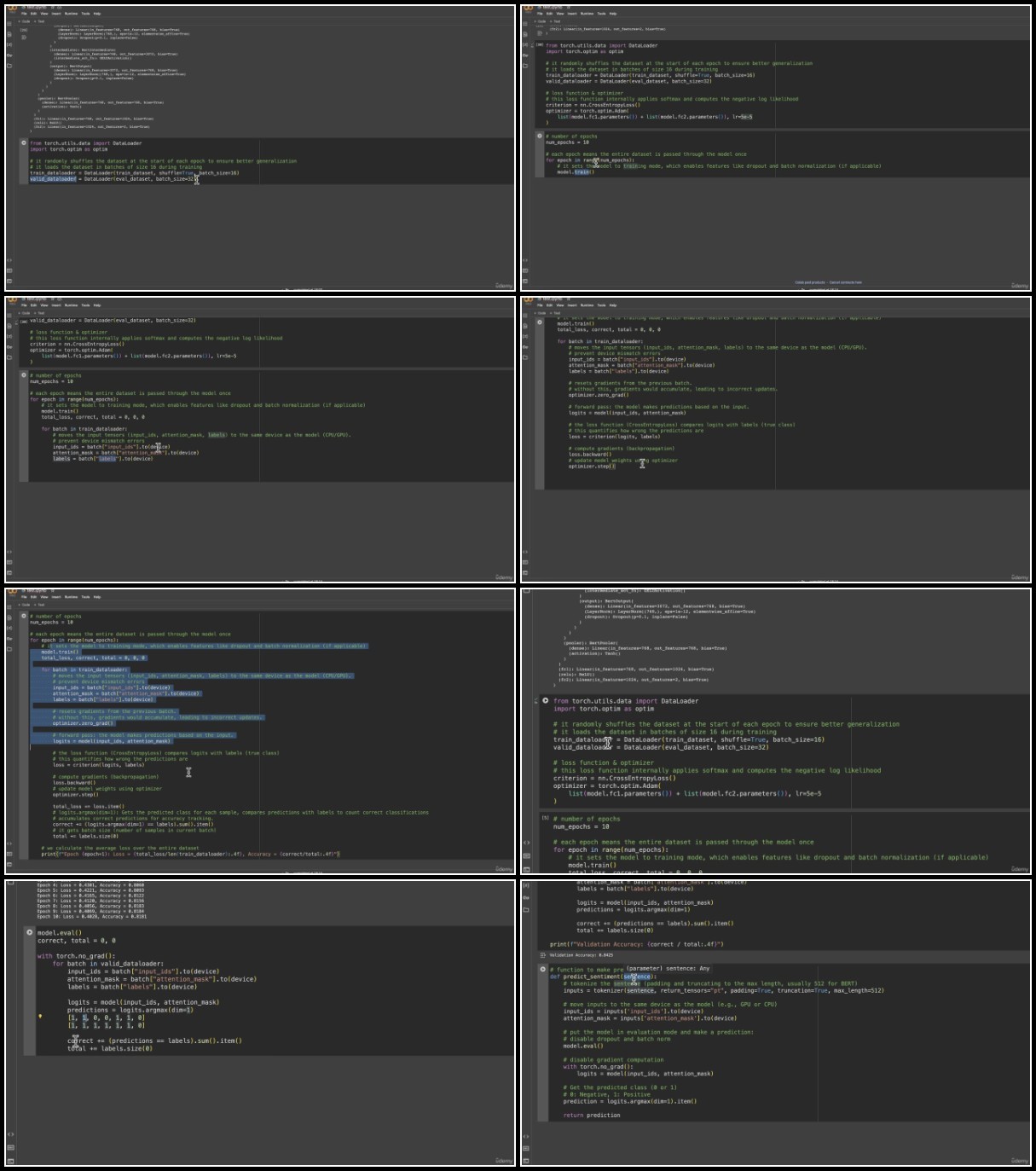Screen dimensions: 1036x1171
Task: Click execution count [5] in enlarged frame
Action: pyautogui.click(x=545, y=817)
